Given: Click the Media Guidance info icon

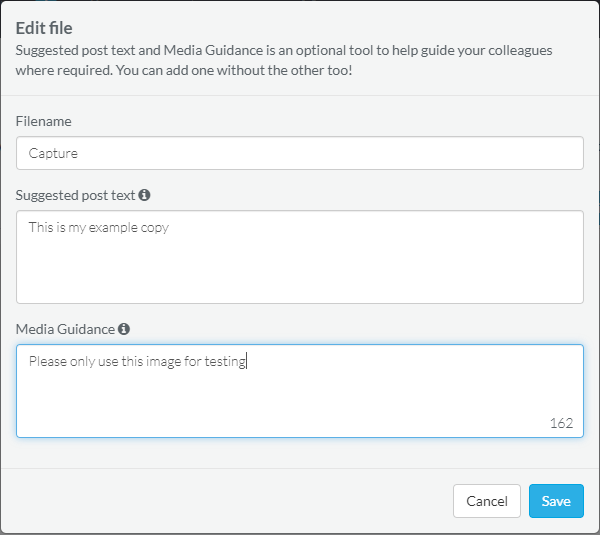Looking at the screenshot, I should 124,329.
